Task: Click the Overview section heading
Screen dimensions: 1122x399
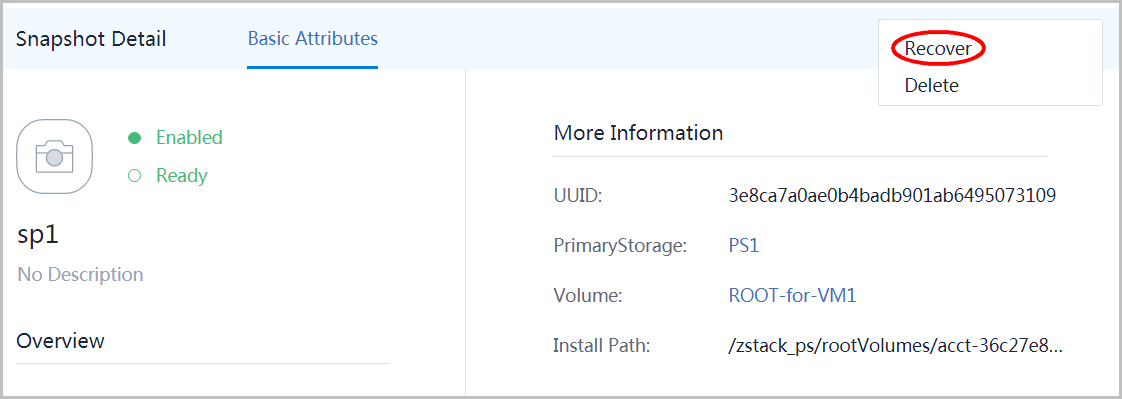Action: [x=61, y=341]
